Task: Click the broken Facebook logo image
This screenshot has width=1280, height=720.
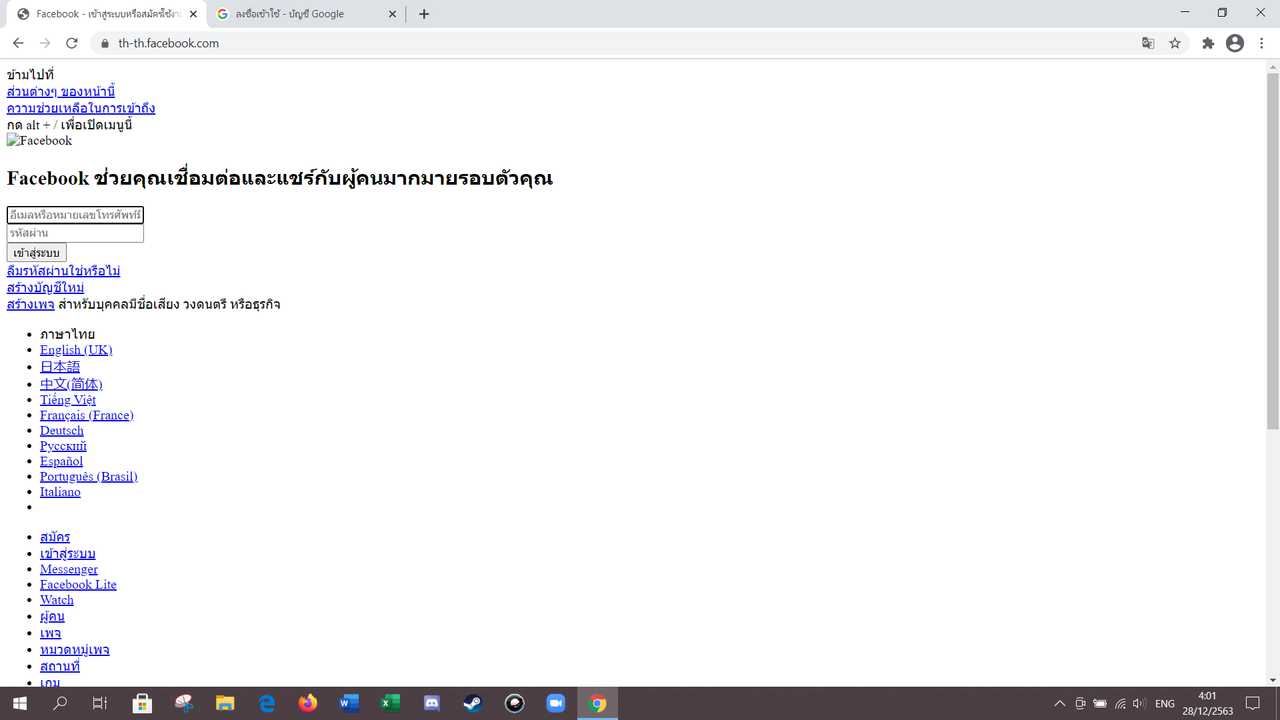Action: click(x=40, y=141)
